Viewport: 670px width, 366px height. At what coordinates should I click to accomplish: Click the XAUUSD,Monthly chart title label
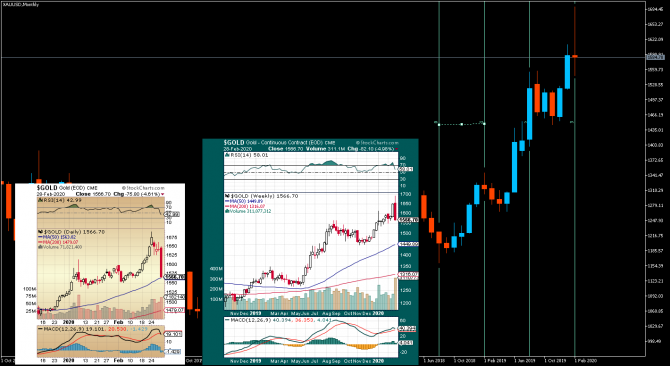[15, 4]
